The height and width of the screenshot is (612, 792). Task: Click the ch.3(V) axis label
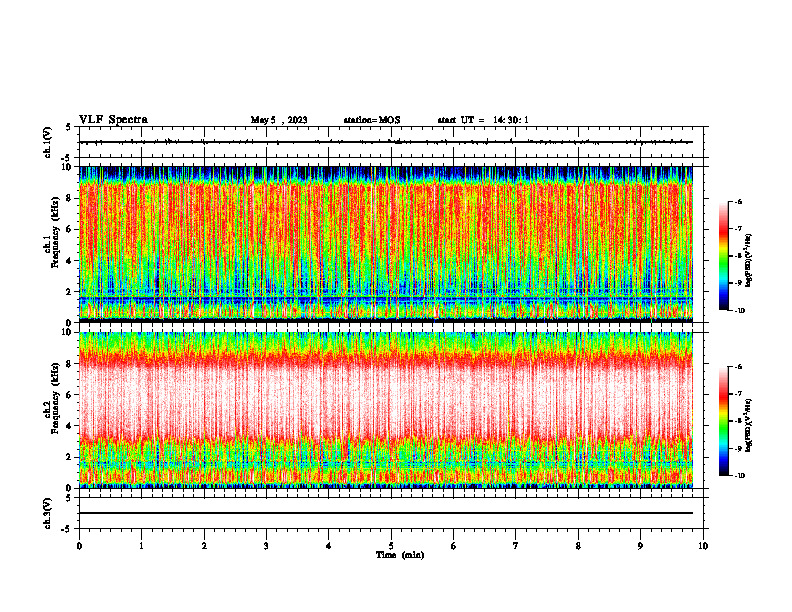(47, 513)
